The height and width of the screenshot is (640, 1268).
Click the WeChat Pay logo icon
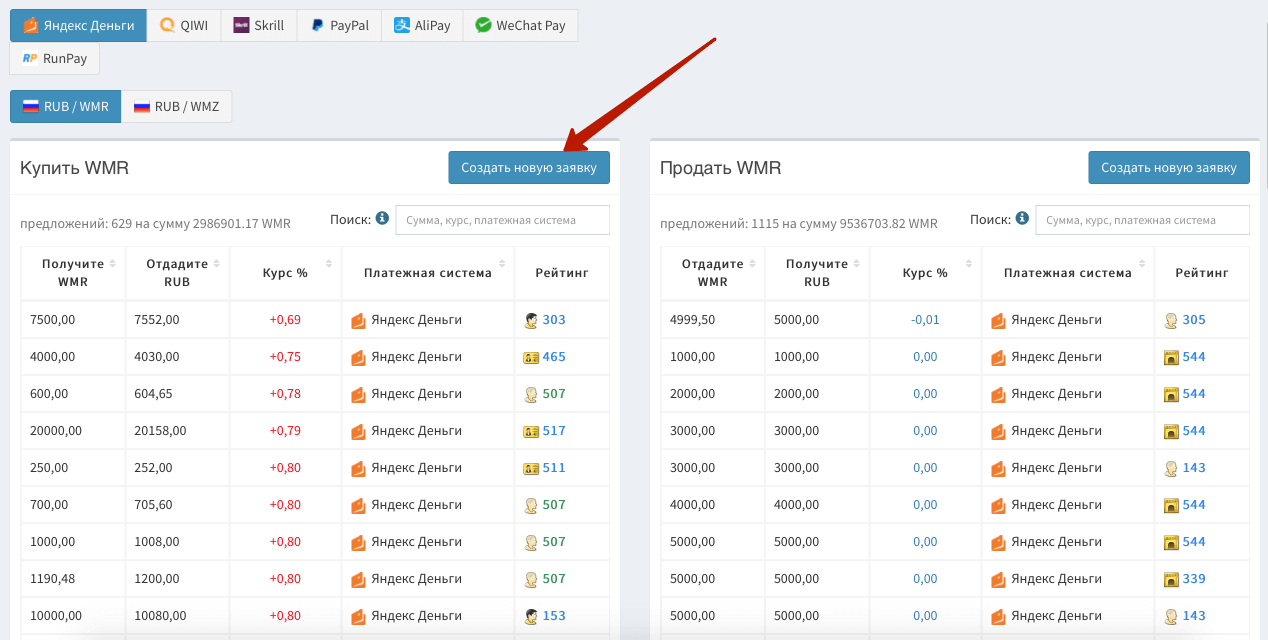(483, 26)
